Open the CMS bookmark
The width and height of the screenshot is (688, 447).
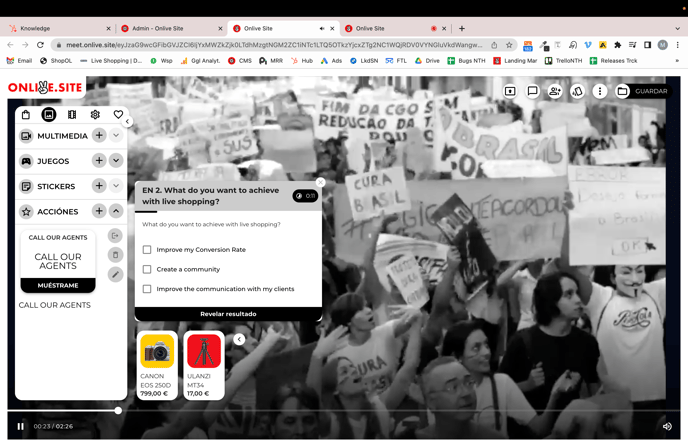[240, 61]
